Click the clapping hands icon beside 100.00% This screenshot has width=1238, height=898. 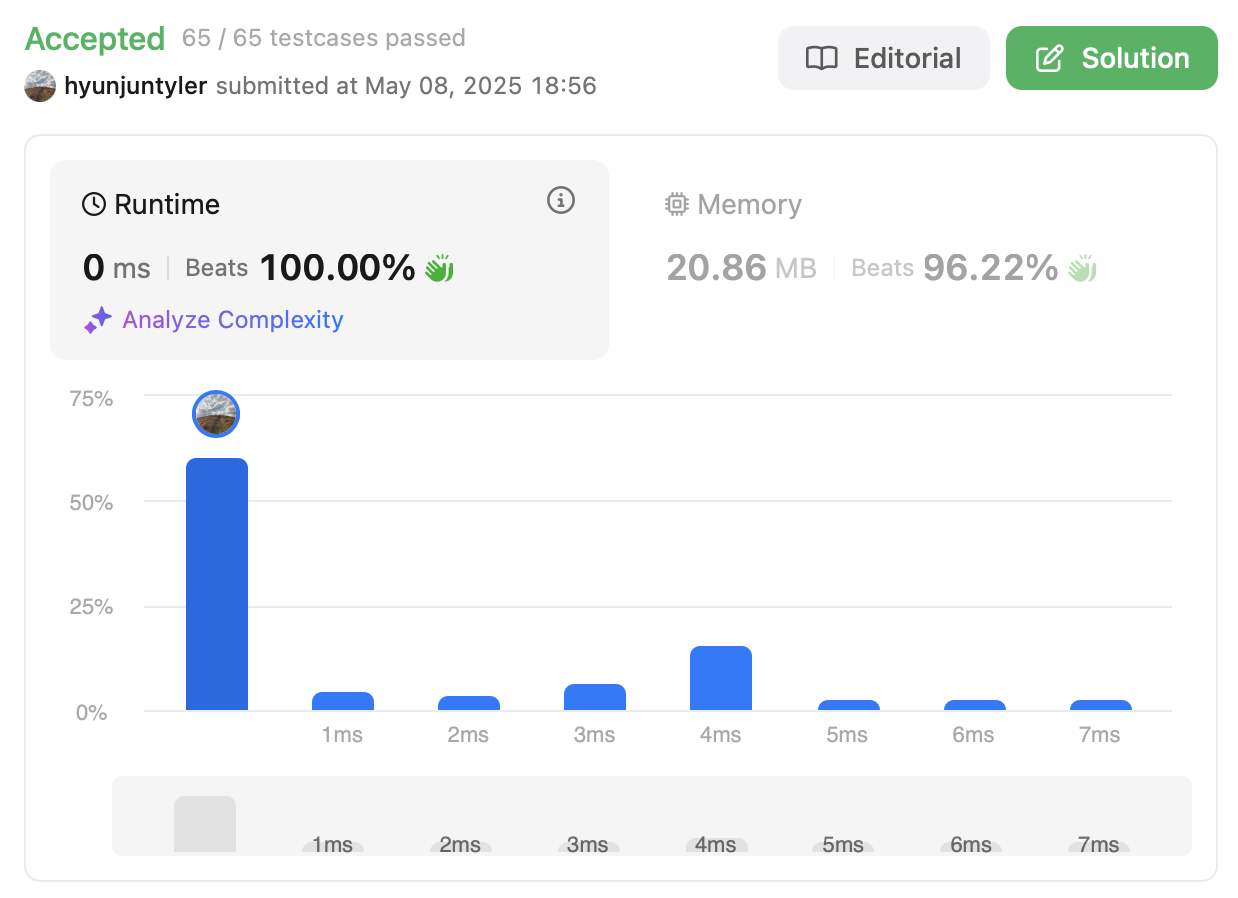440,268
